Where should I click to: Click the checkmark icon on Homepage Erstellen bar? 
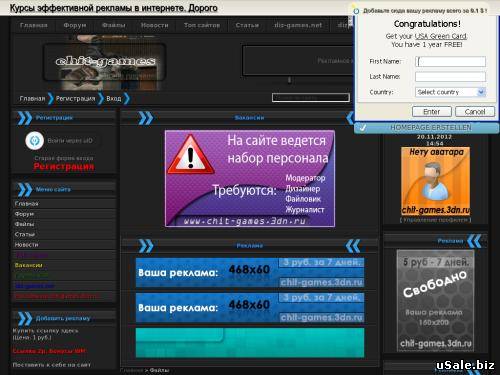[363, 128]
